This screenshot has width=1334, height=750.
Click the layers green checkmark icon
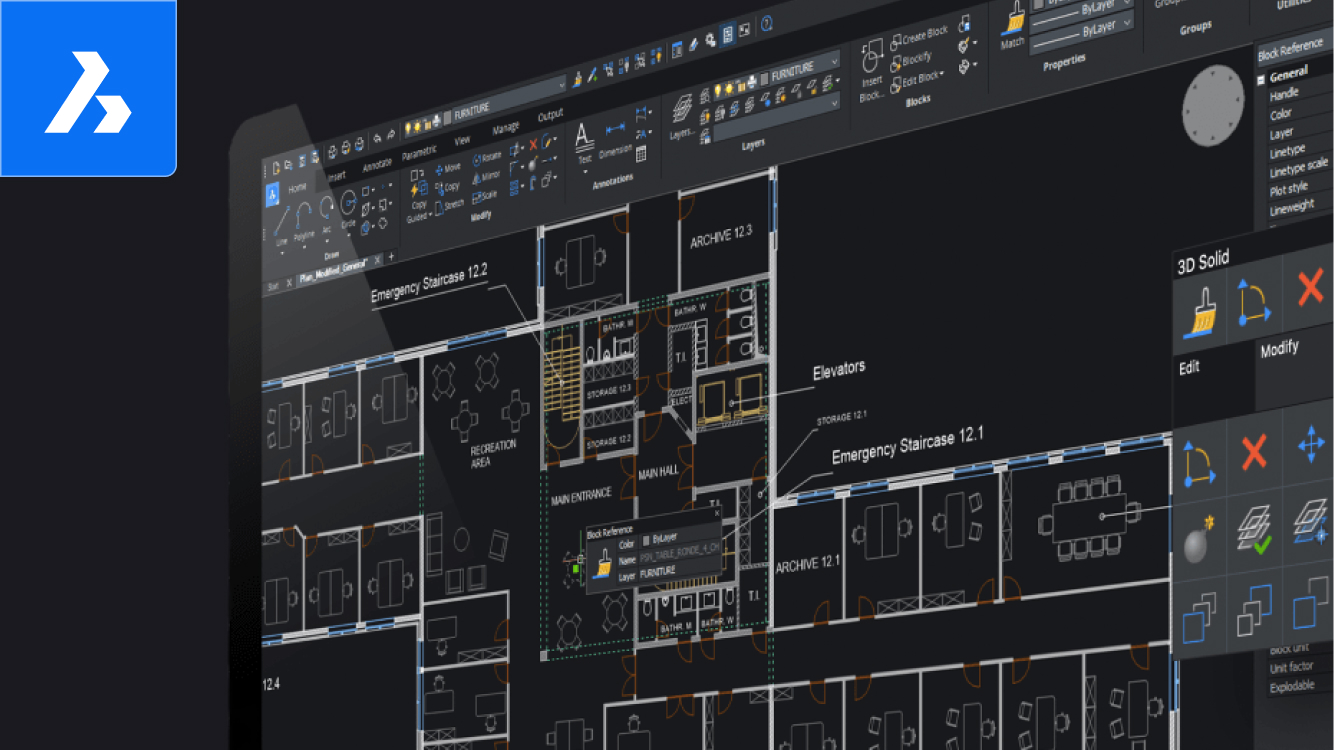1253,530
